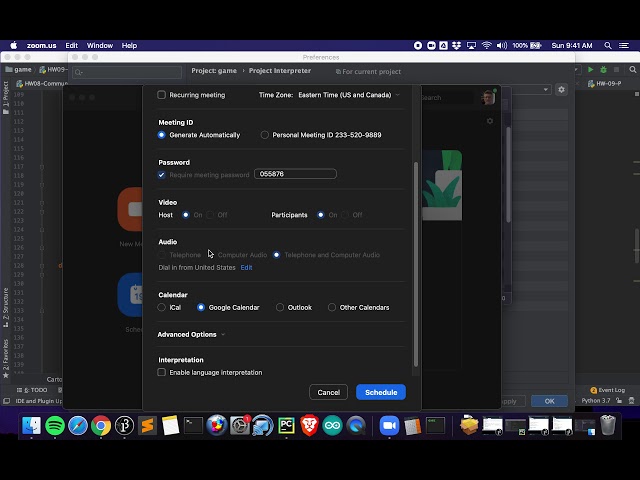Open the Trash in the dock
The height and width of the screenshot is (480, 640).
607,426
